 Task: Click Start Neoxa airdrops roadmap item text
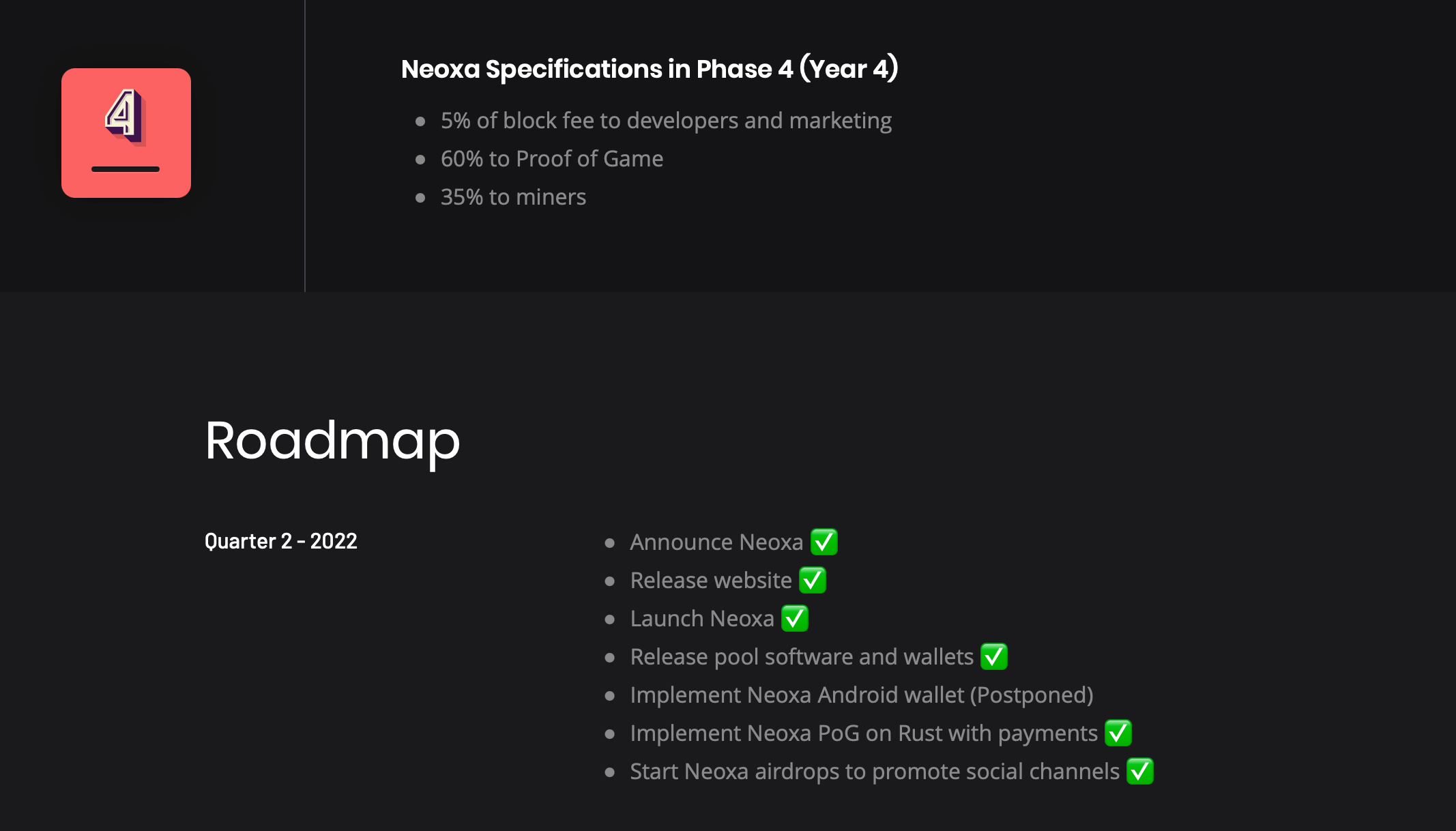(x=874, y=772)
